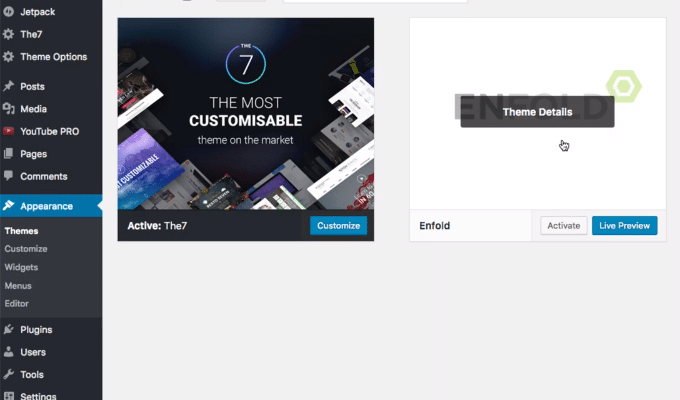Click The7 theme screenshot thumbnail
The height and width of the screenshot is (400, 680).
(246, 114)
